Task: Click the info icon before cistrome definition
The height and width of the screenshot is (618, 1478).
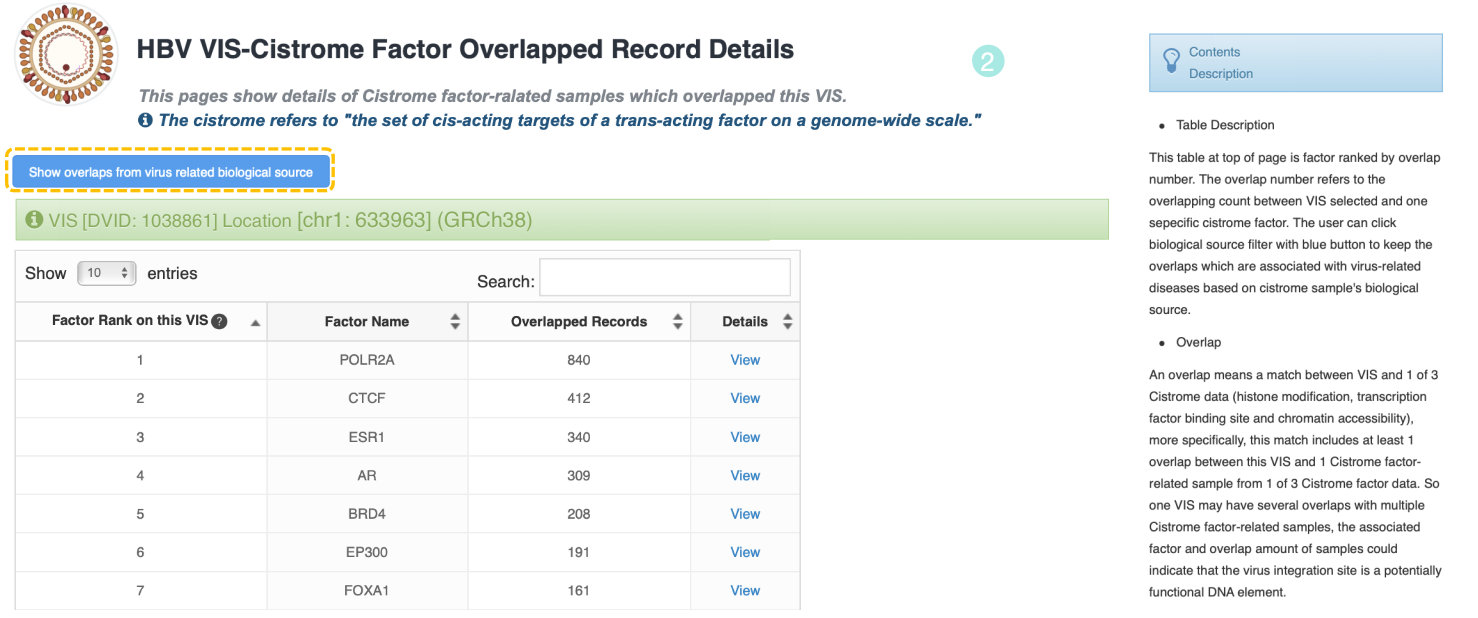Action: point(146,120)
